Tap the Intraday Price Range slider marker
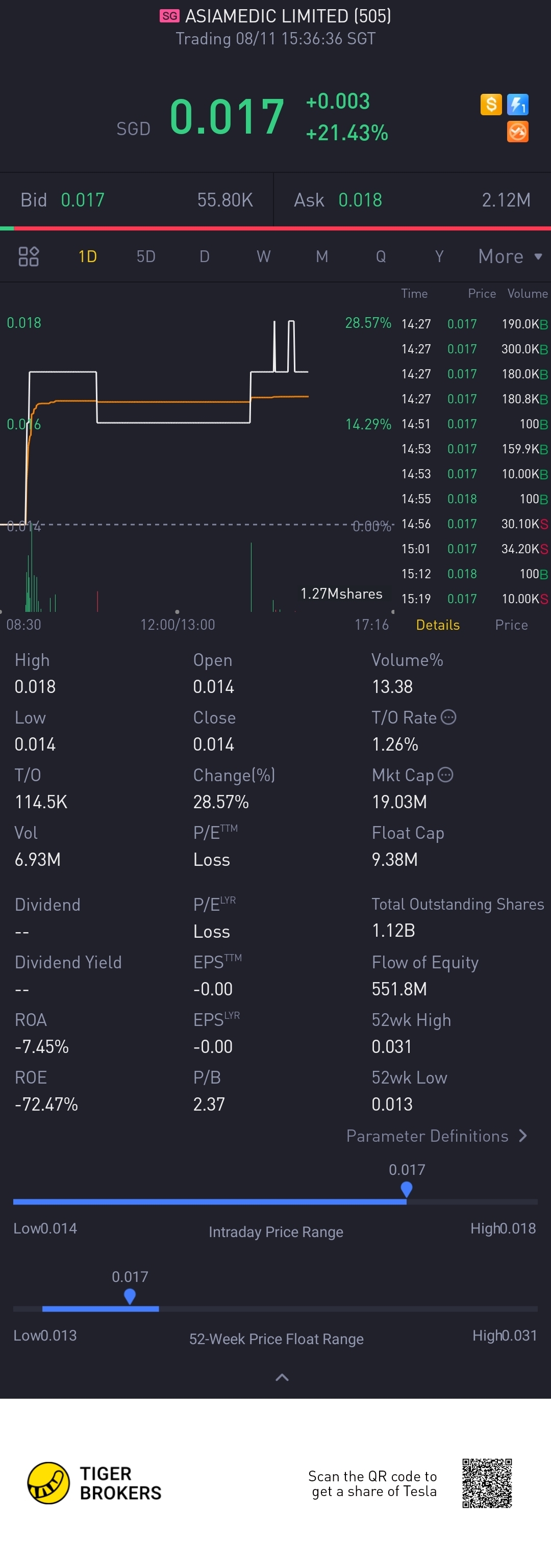Image resolution: width=551 pixels, height=1568 pixels. coord(407,1189)
